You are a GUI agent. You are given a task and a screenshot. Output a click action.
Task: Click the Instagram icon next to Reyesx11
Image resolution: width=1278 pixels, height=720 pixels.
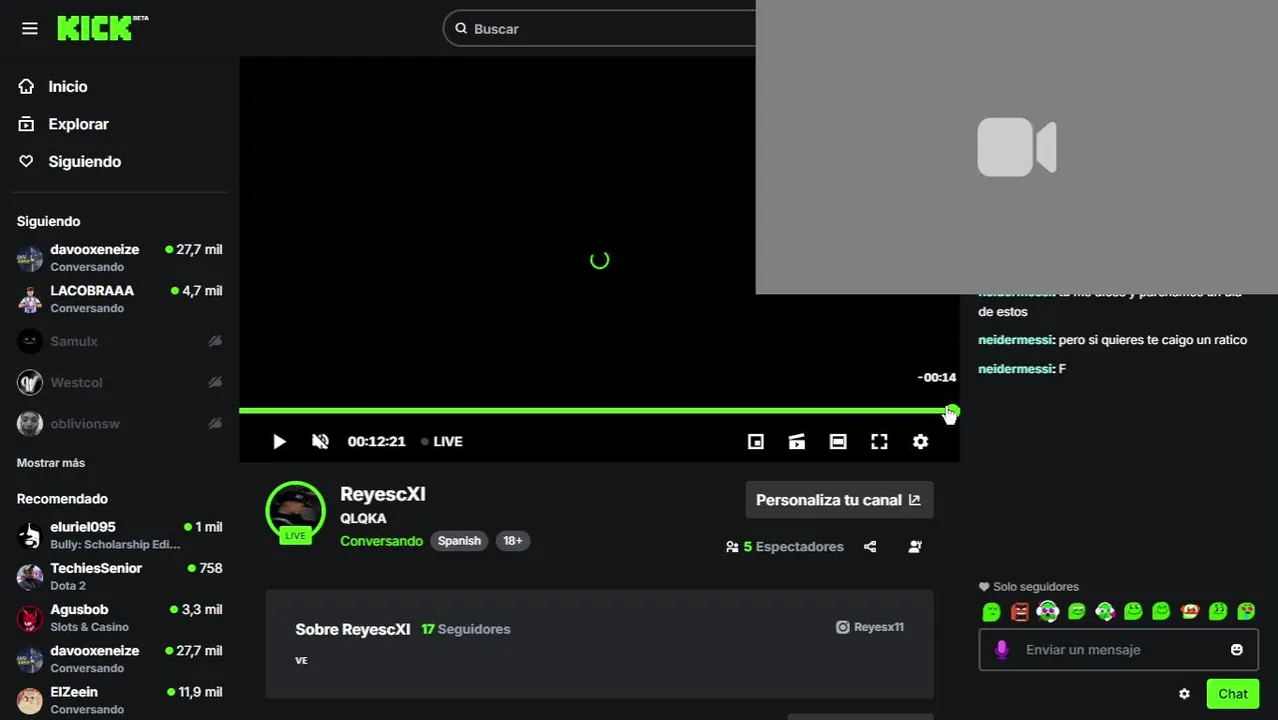coord(843,627)
